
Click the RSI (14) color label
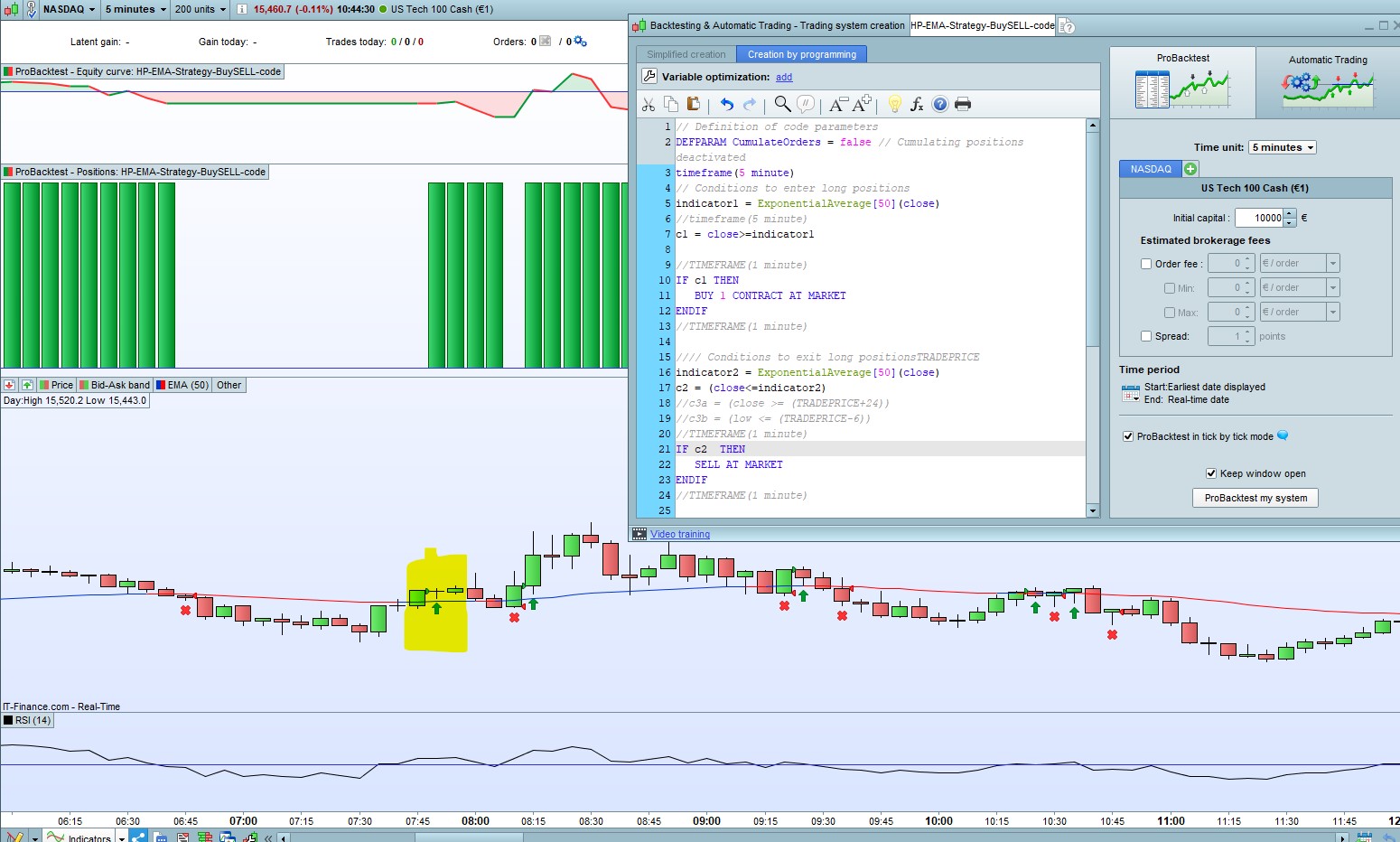coord(28,720)
